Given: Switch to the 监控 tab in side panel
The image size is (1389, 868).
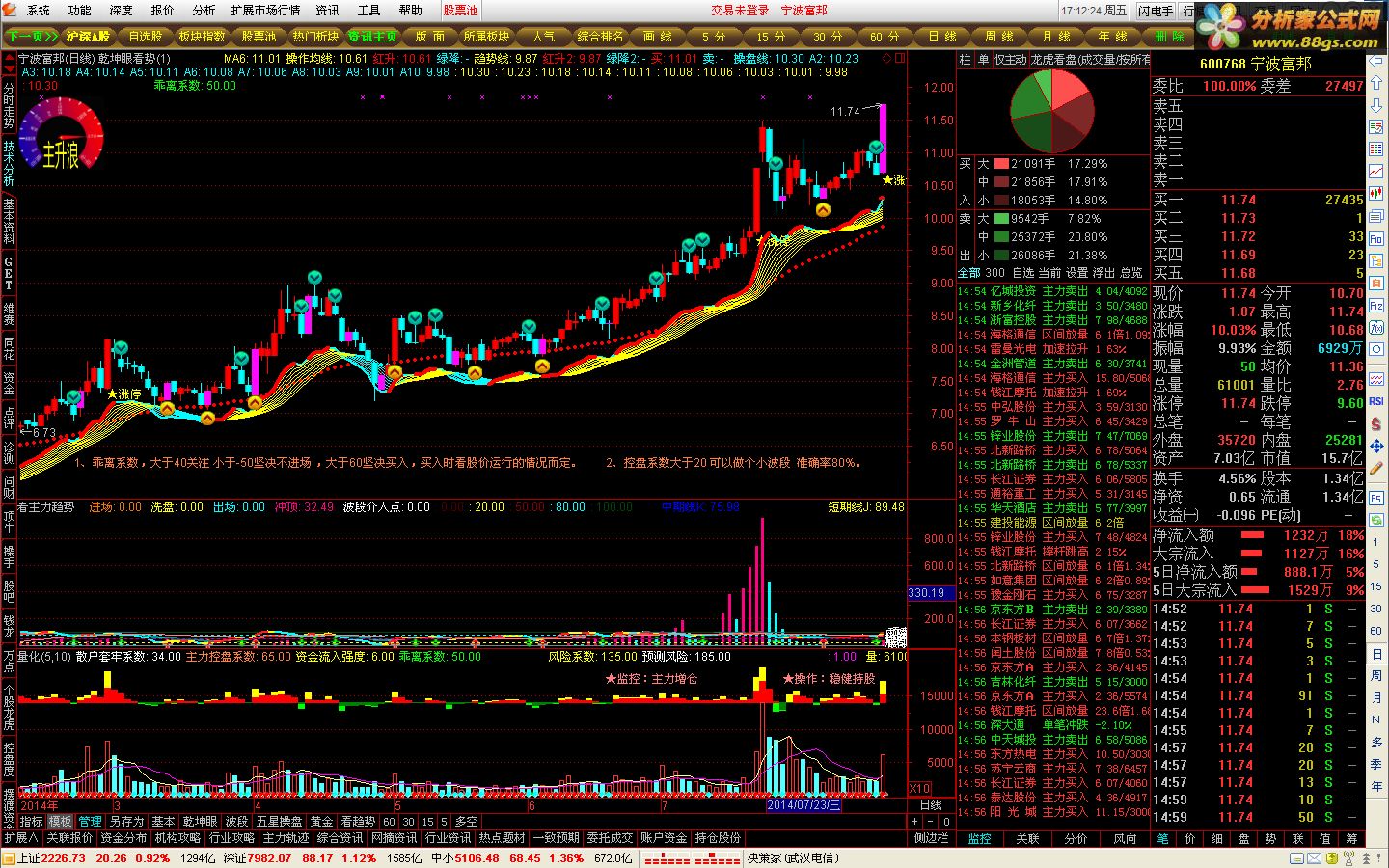Looking at the screenshot, I should click(979, 839).
